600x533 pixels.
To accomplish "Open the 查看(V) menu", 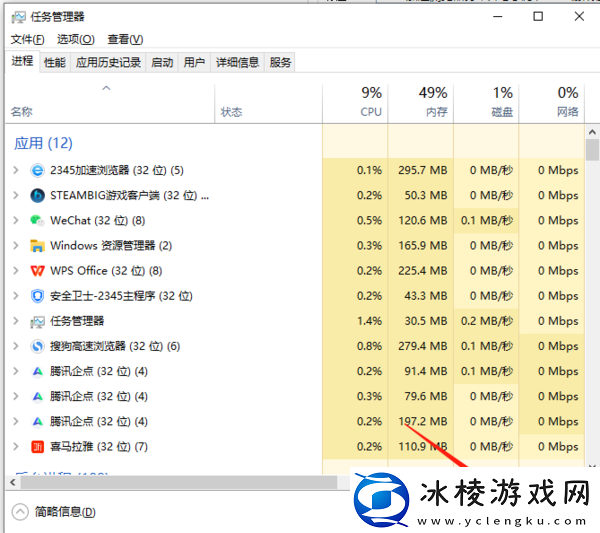I will click(125, 39).
